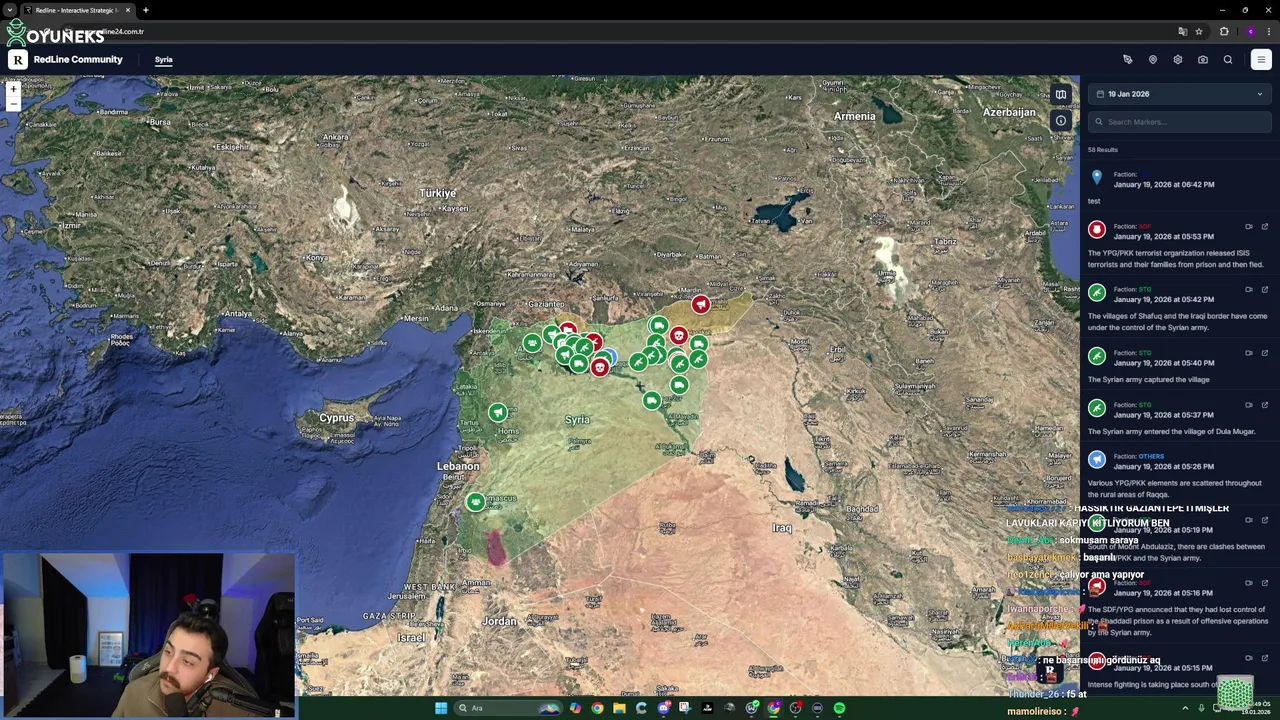Open external link for the 05:37 PM entry
This screenshot has height=720, width=1280.
click(1265, 405)
